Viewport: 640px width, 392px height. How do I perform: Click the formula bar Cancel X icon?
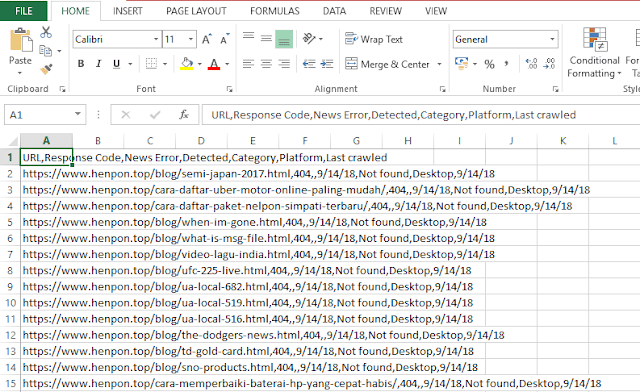coord(126,115)
